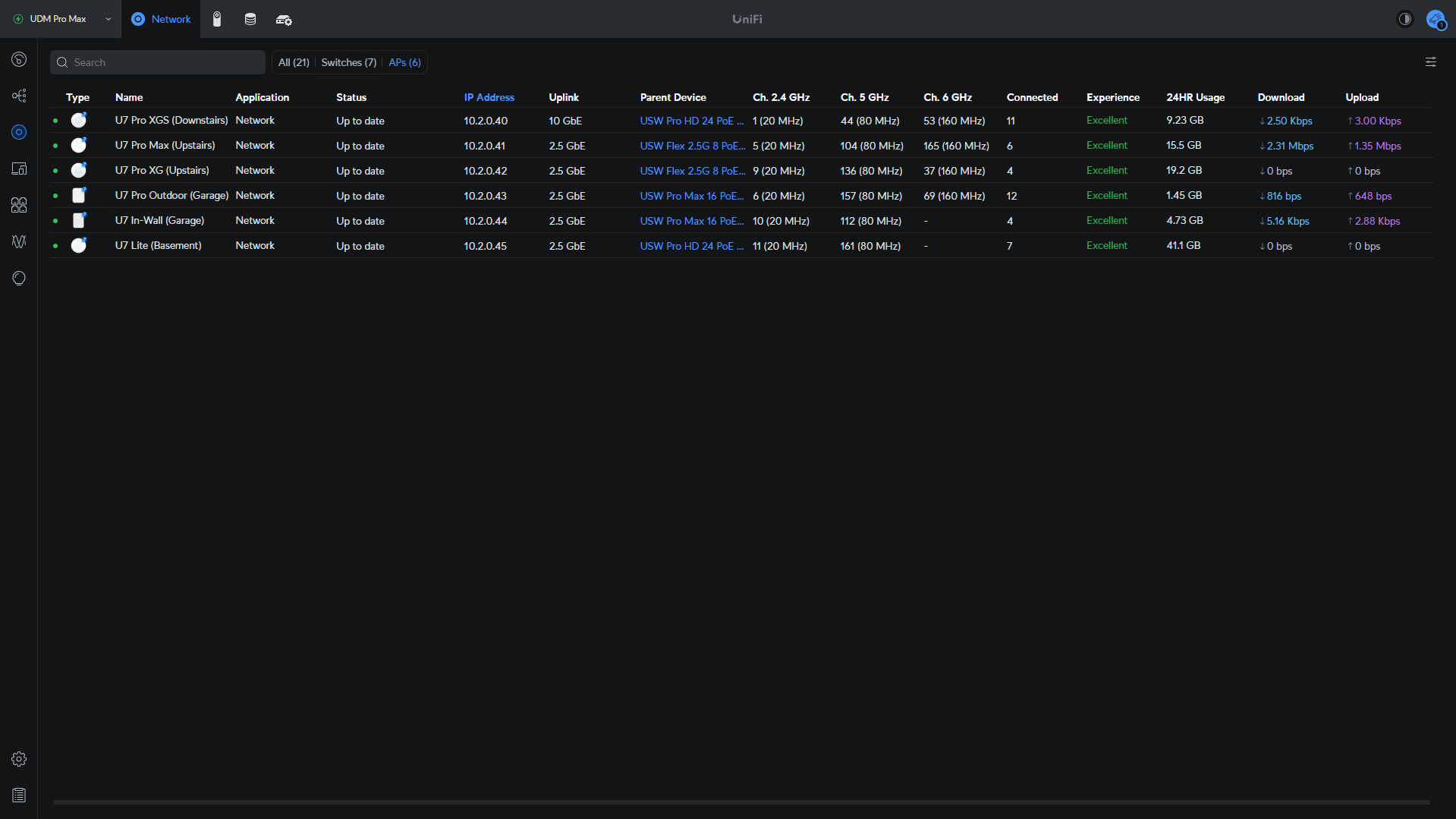Click the 165 (160 MHz) channel cell

956,146
